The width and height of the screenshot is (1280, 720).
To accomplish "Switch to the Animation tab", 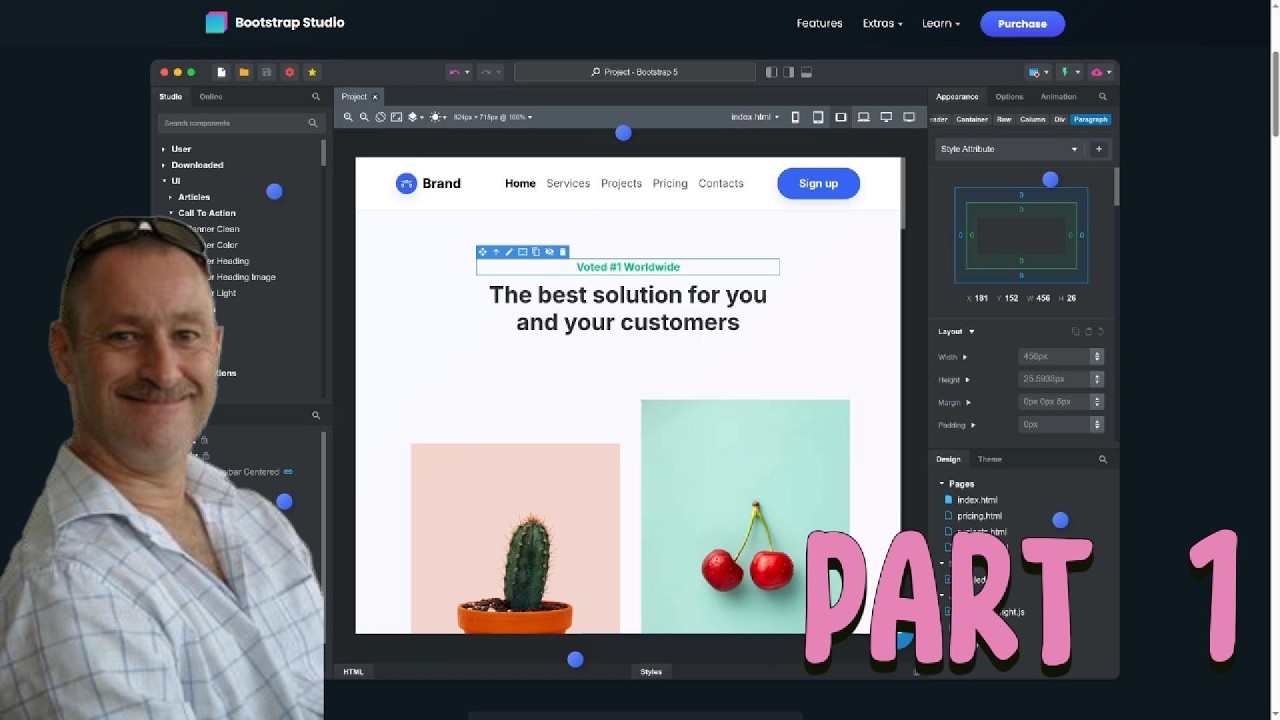I will click(1058, 97).
